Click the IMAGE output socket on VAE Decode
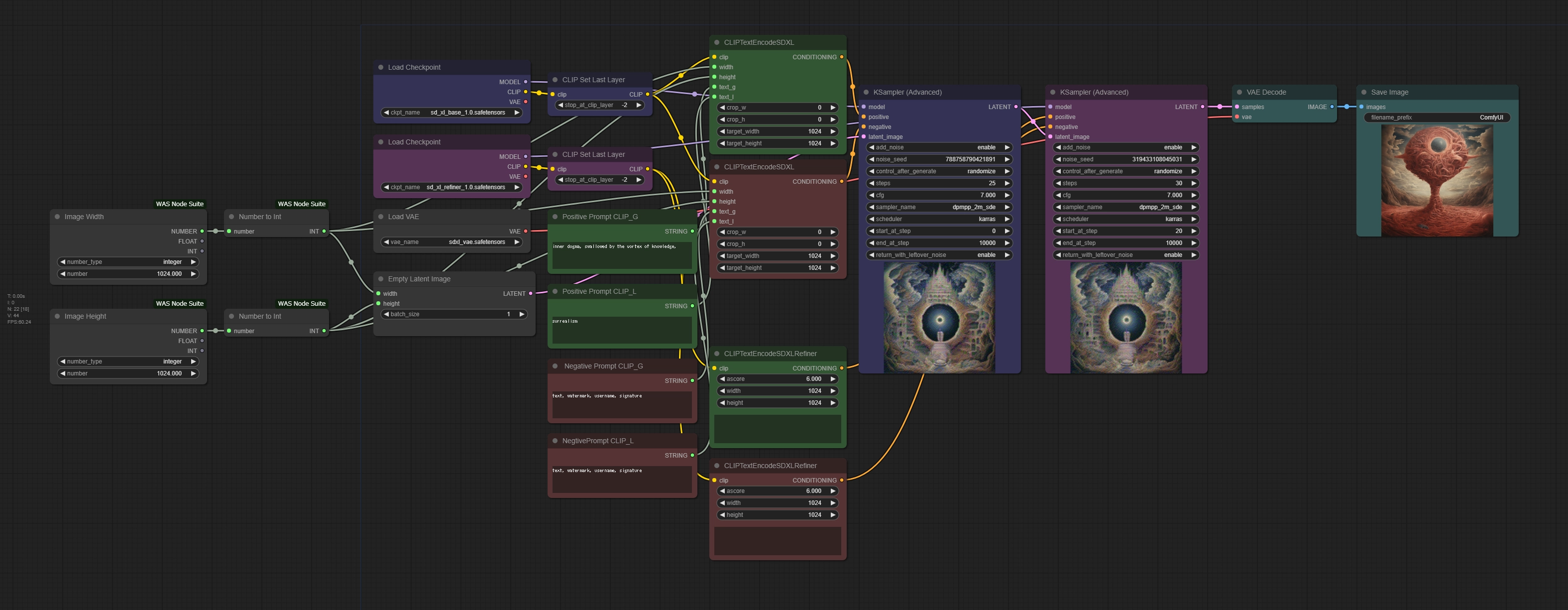 tap(1332, 107)
